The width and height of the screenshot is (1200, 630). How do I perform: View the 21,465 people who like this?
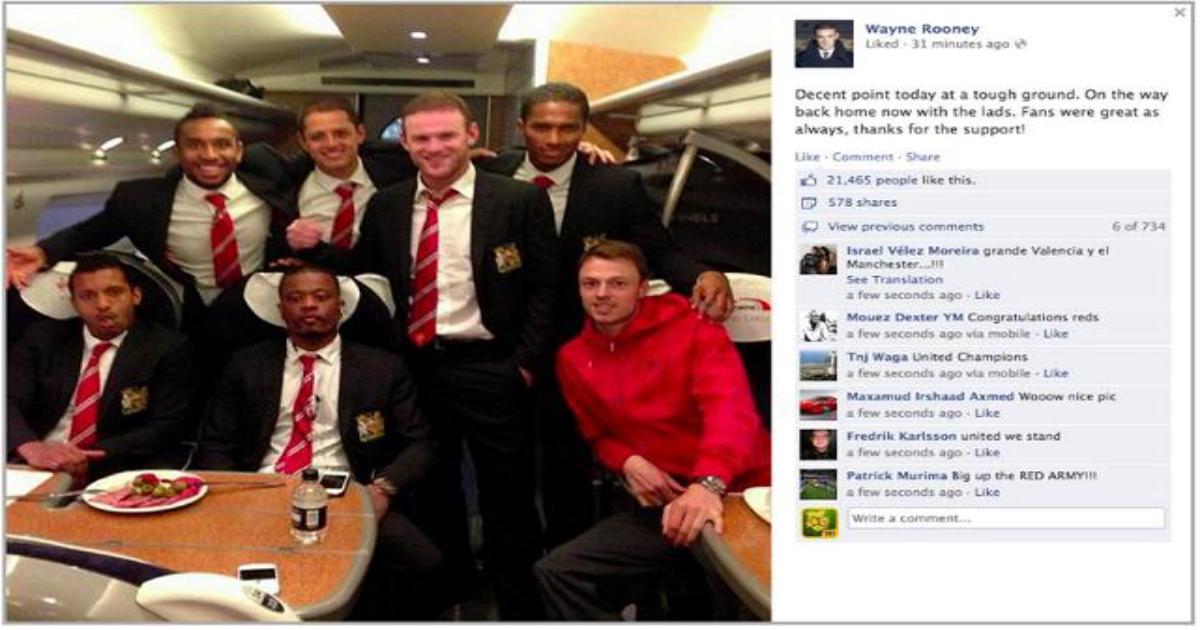coord(901,181)
